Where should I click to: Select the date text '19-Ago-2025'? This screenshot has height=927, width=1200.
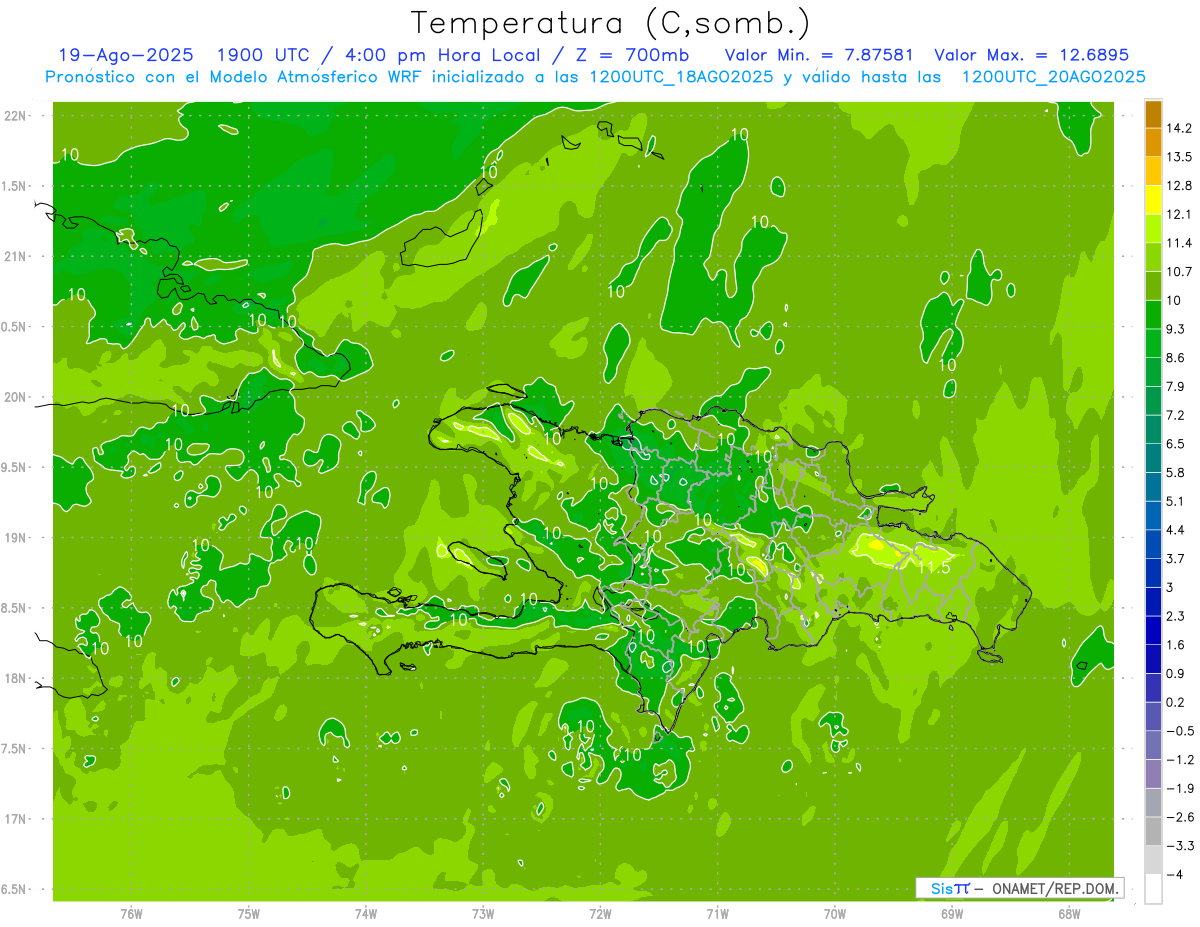[x=125, y=55]
